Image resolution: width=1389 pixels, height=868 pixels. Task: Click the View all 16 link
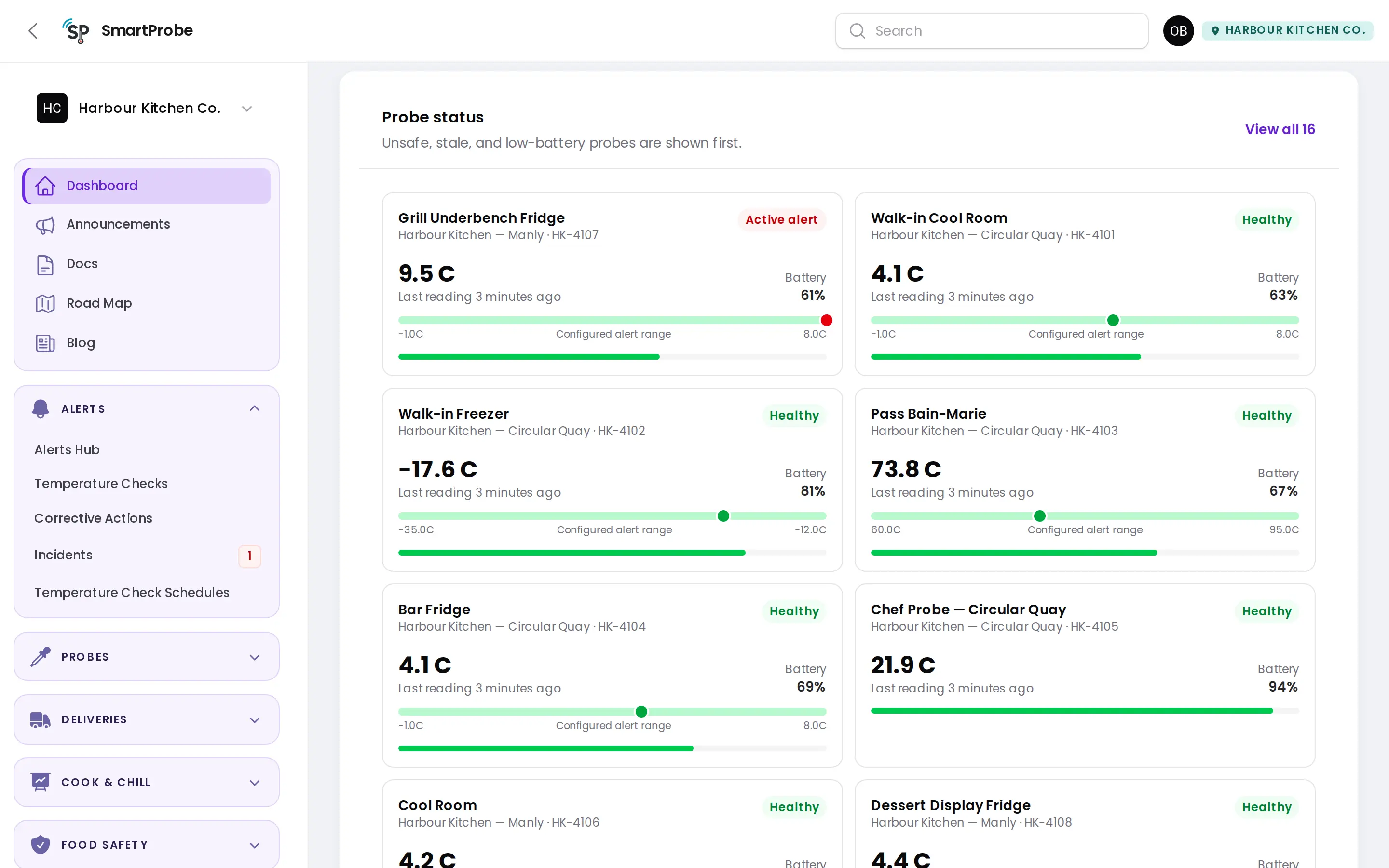1280,129
